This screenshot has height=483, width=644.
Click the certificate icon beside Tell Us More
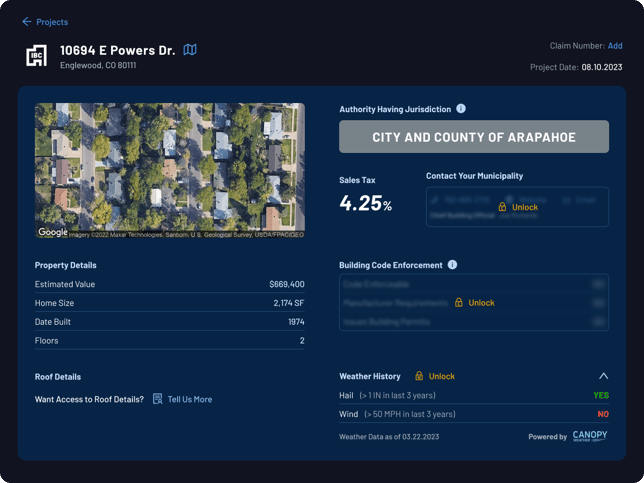(157, 399)
